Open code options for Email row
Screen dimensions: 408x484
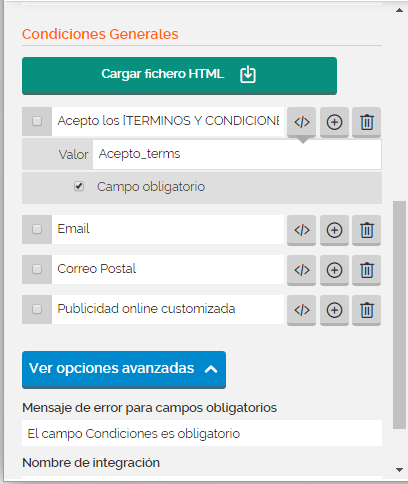click(301, 230)
